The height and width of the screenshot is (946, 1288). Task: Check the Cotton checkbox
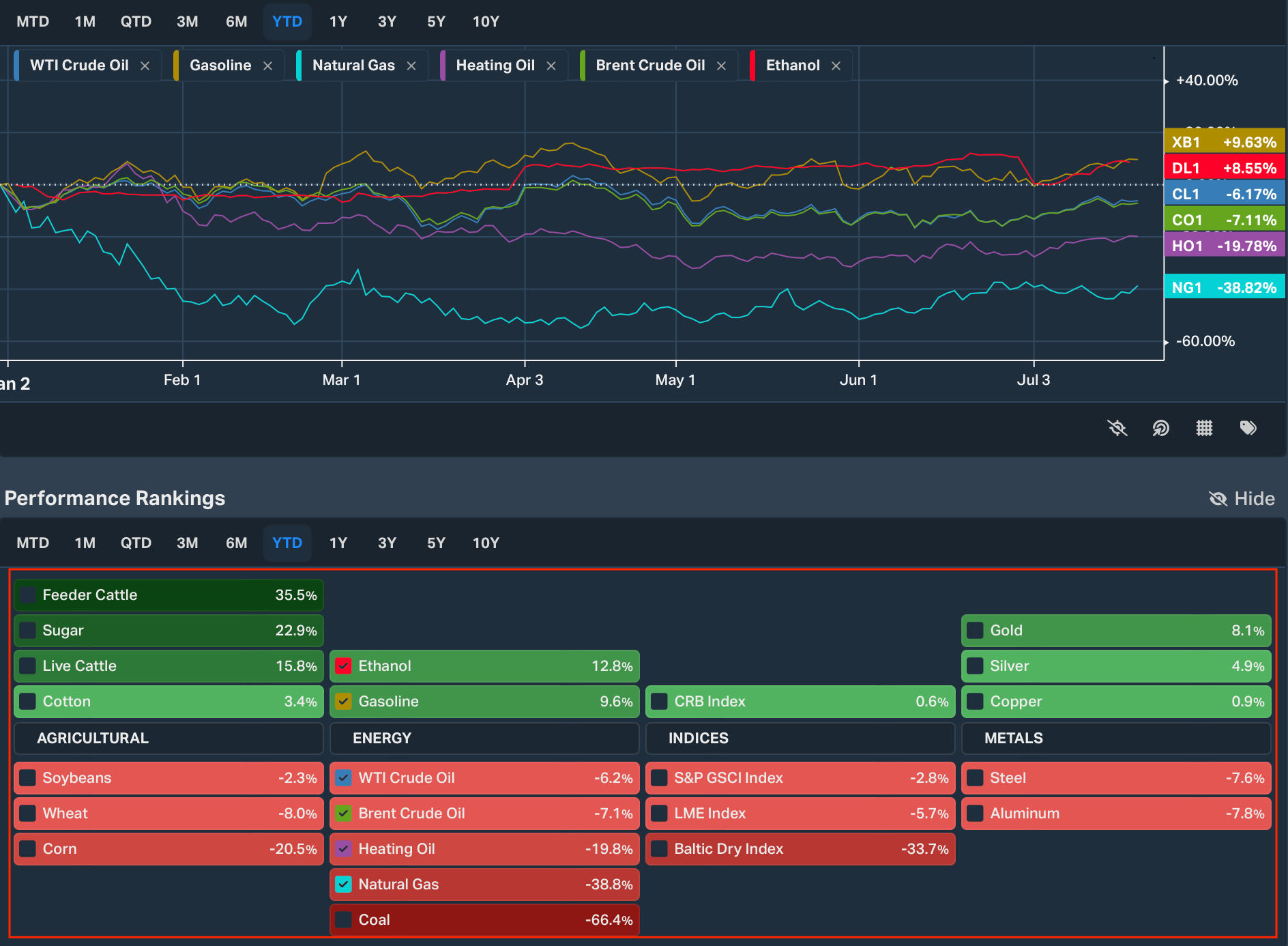(27, 702)
